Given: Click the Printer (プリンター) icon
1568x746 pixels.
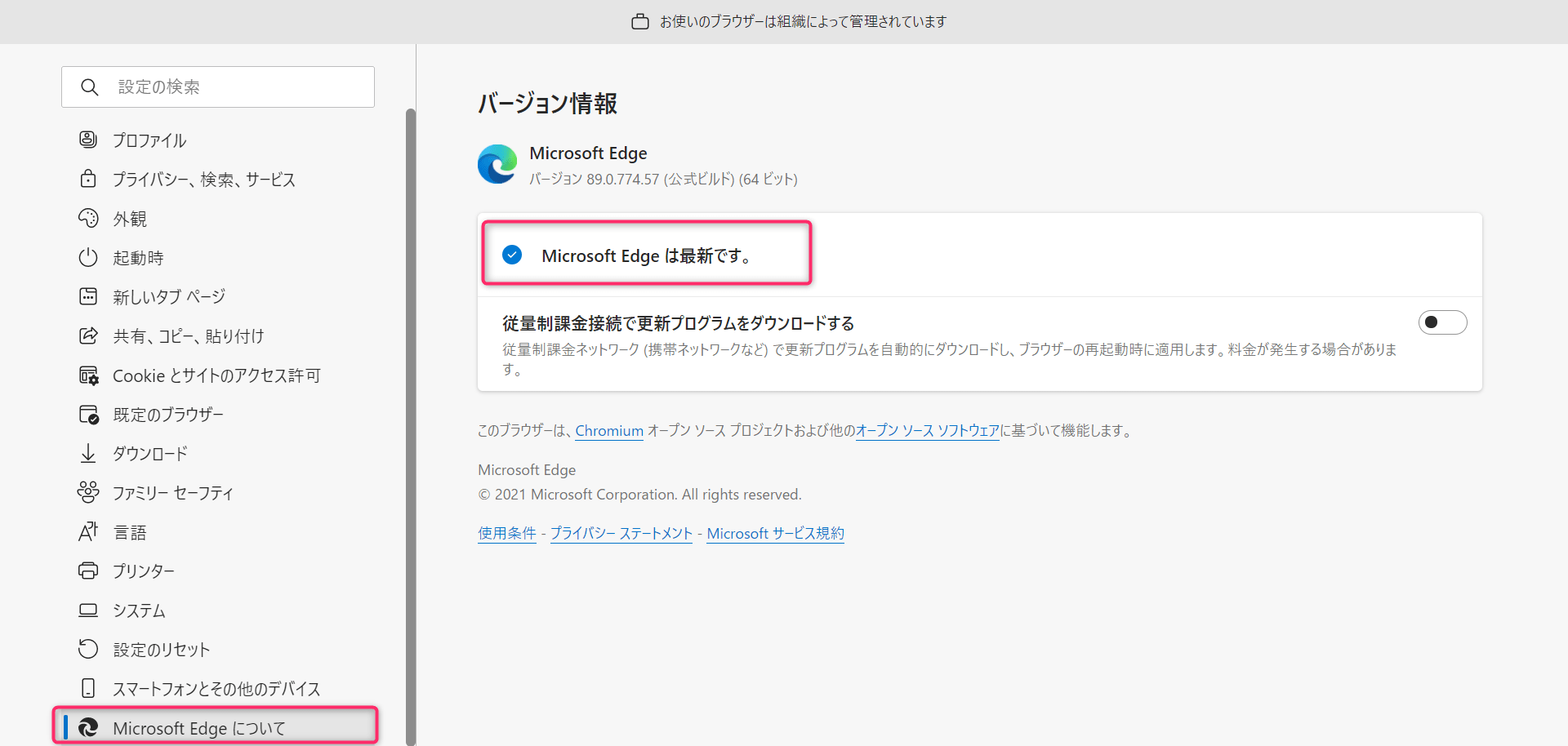Looking at the screenshot, I should point(88,571).
